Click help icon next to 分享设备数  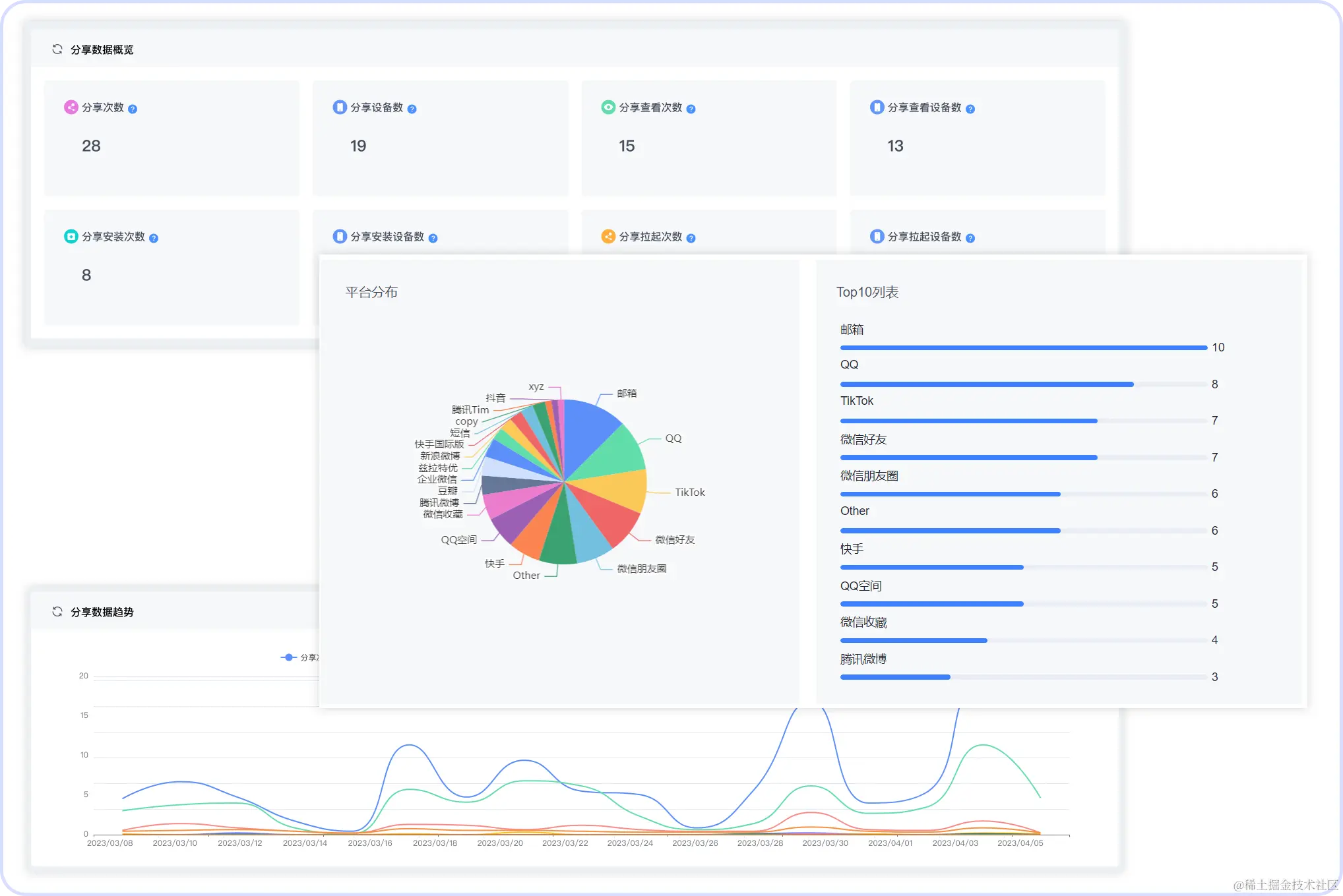point(412,109)
